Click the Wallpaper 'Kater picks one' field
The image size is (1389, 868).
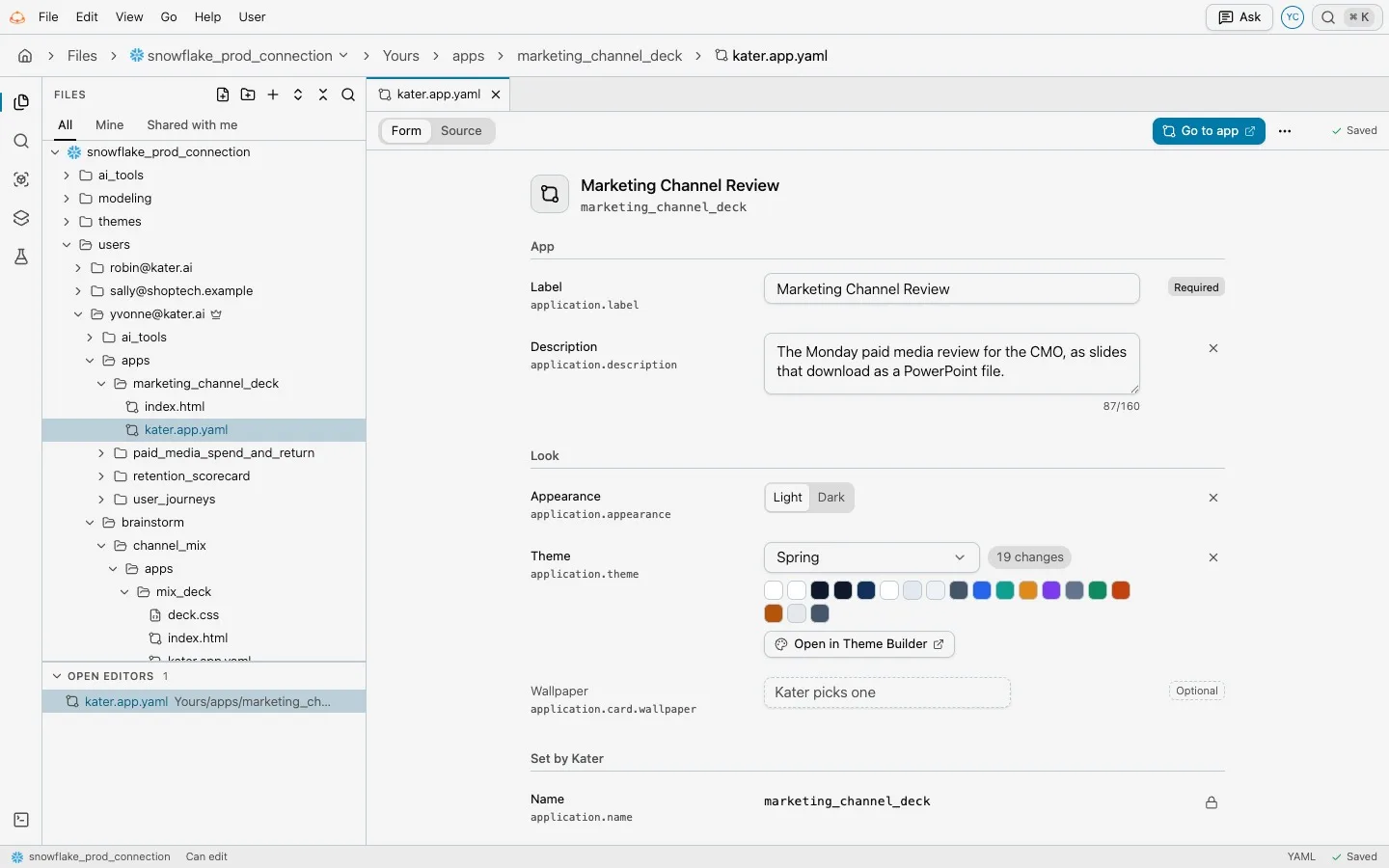[887, 692]
